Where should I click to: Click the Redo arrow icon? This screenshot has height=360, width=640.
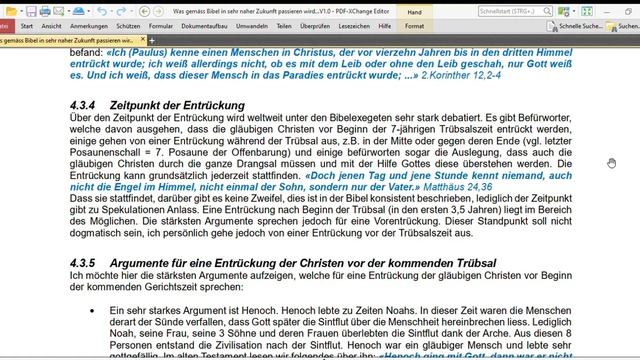point(121,11)
